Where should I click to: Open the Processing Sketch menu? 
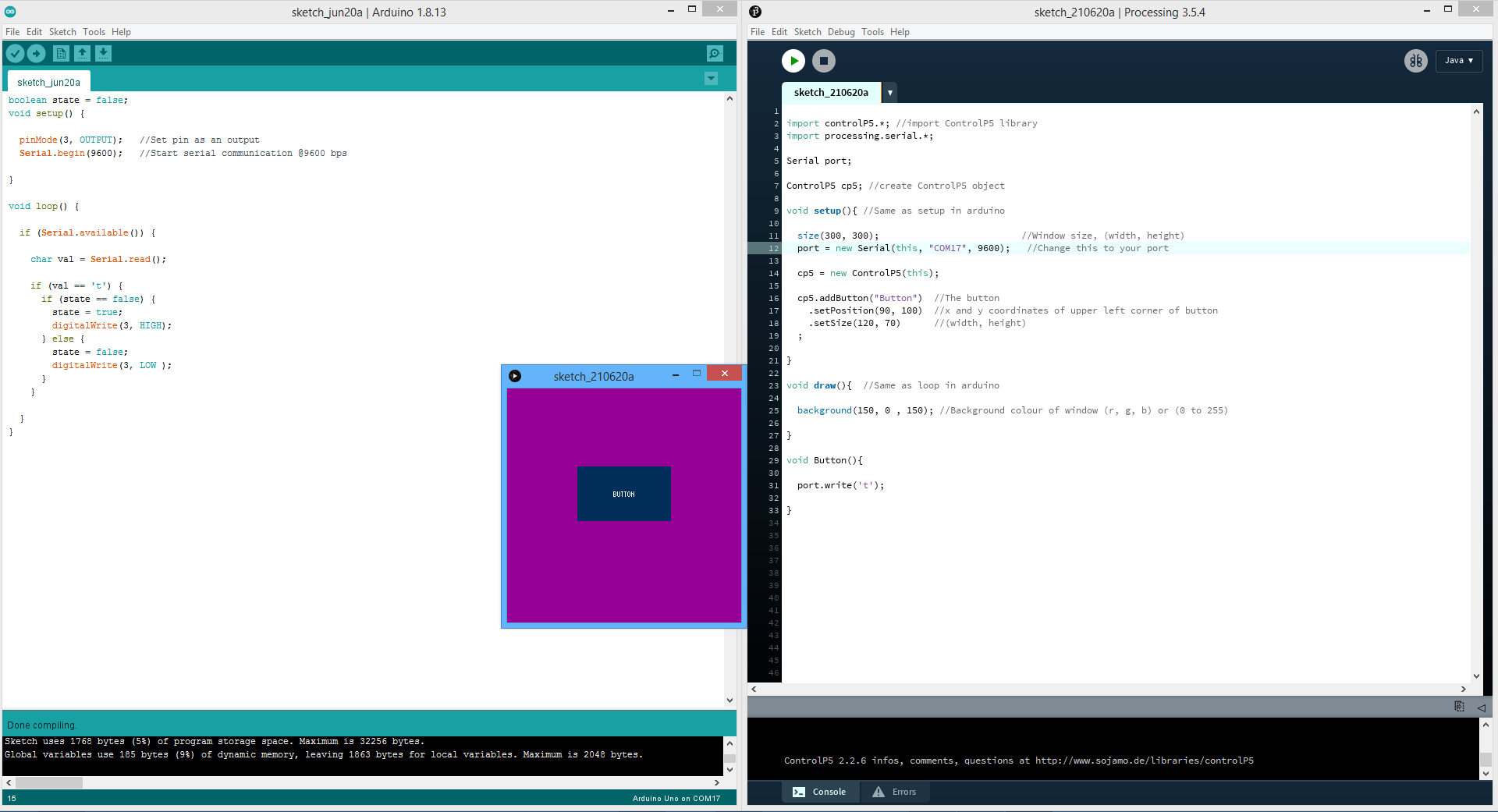click(x=808, y=32)
